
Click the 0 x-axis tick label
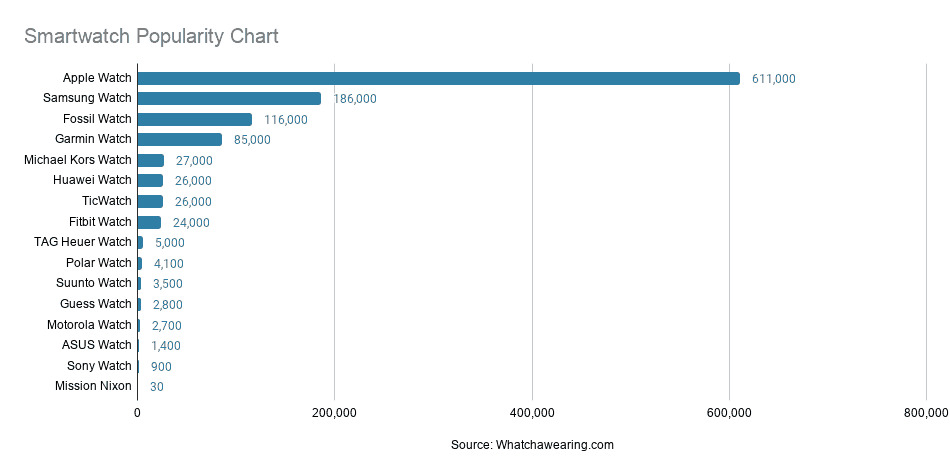(138, 413)
